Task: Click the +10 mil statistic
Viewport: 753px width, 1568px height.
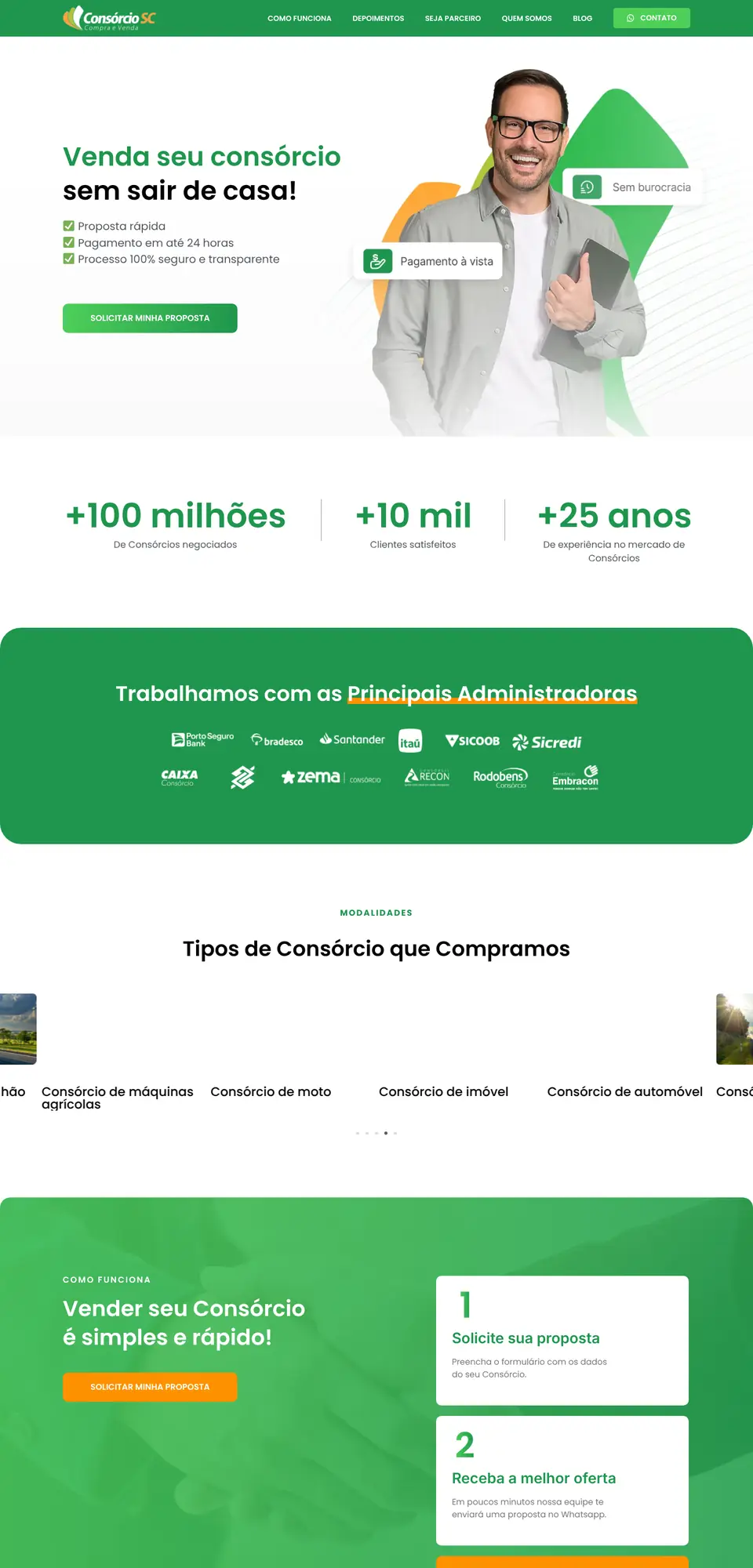Action: (x=413, y=516)
